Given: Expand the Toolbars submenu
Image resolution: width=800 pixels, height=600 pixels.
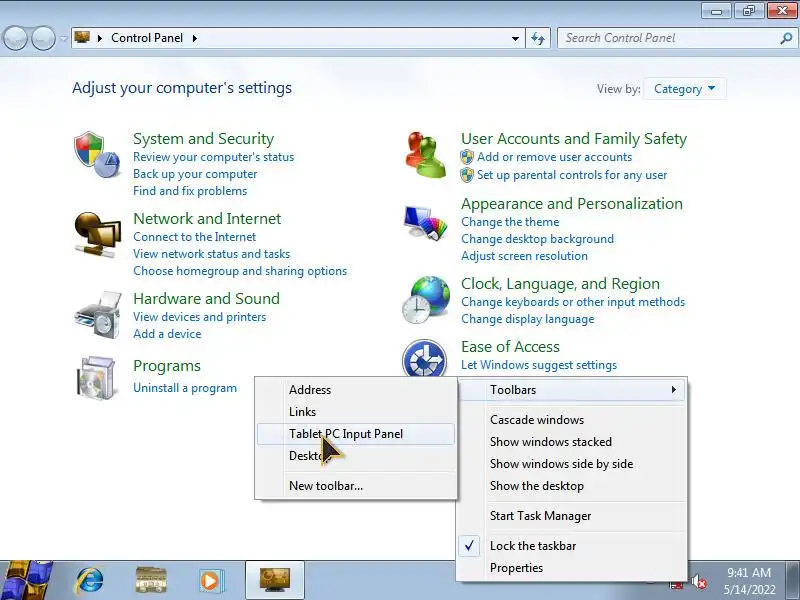Looking at the screenshot, I should 570,390.
